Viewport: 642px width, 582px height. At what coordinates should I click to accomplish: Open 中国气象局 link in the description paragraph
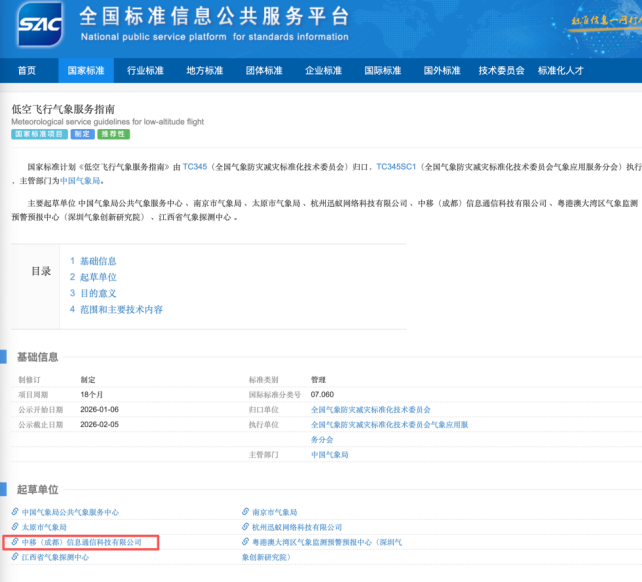[x=80, y=181]
